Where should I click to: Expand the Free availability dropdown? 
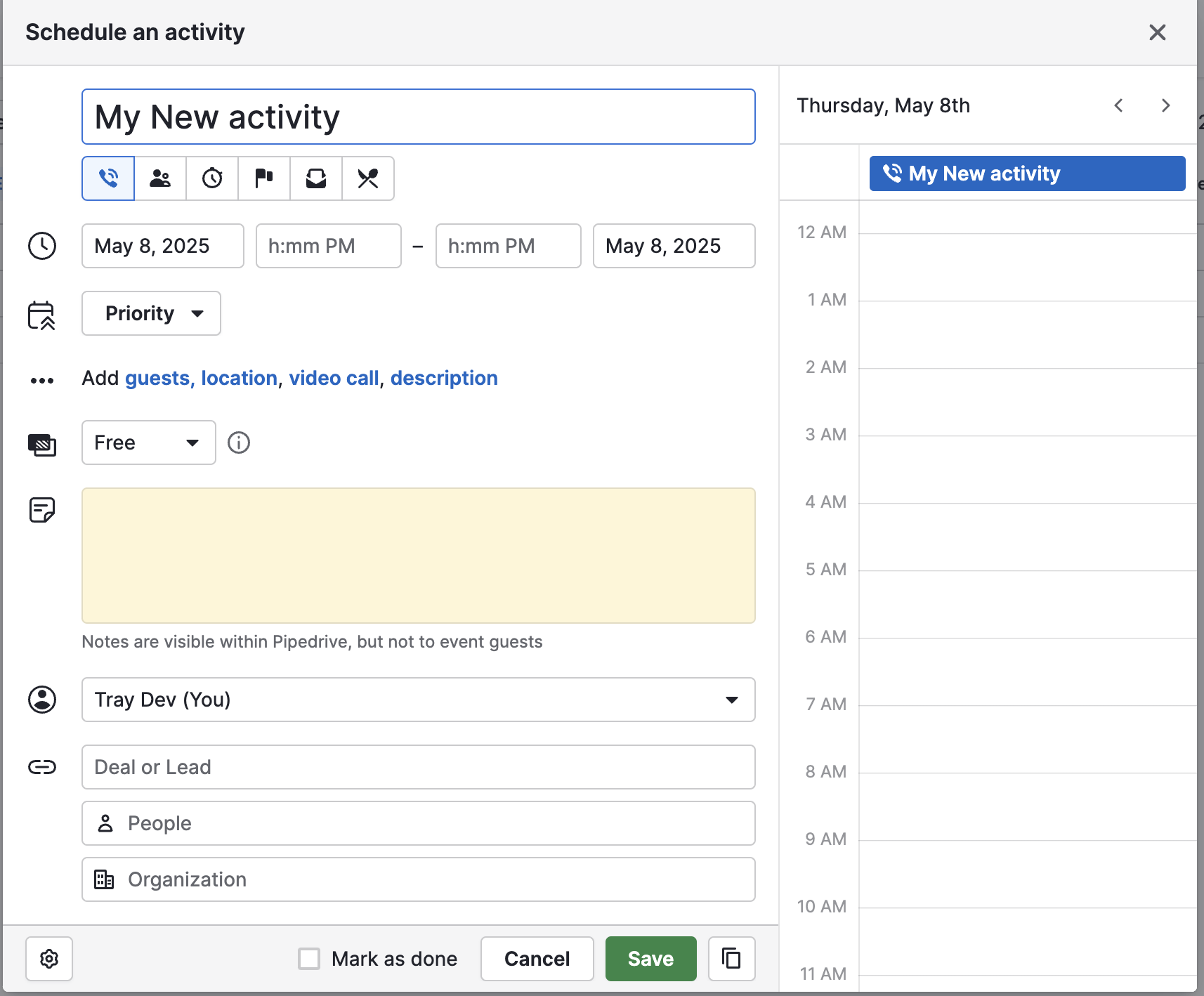coord(148,443)
